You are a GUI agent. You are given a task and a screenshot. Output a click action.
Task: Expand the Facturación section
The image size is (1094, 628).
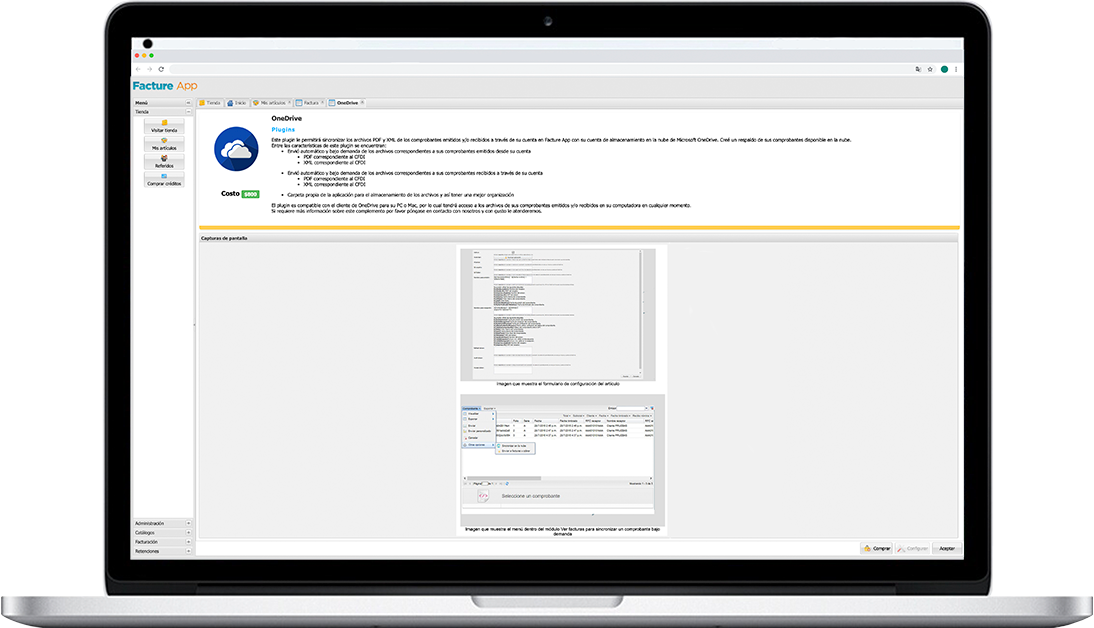(x=187, y=542)
